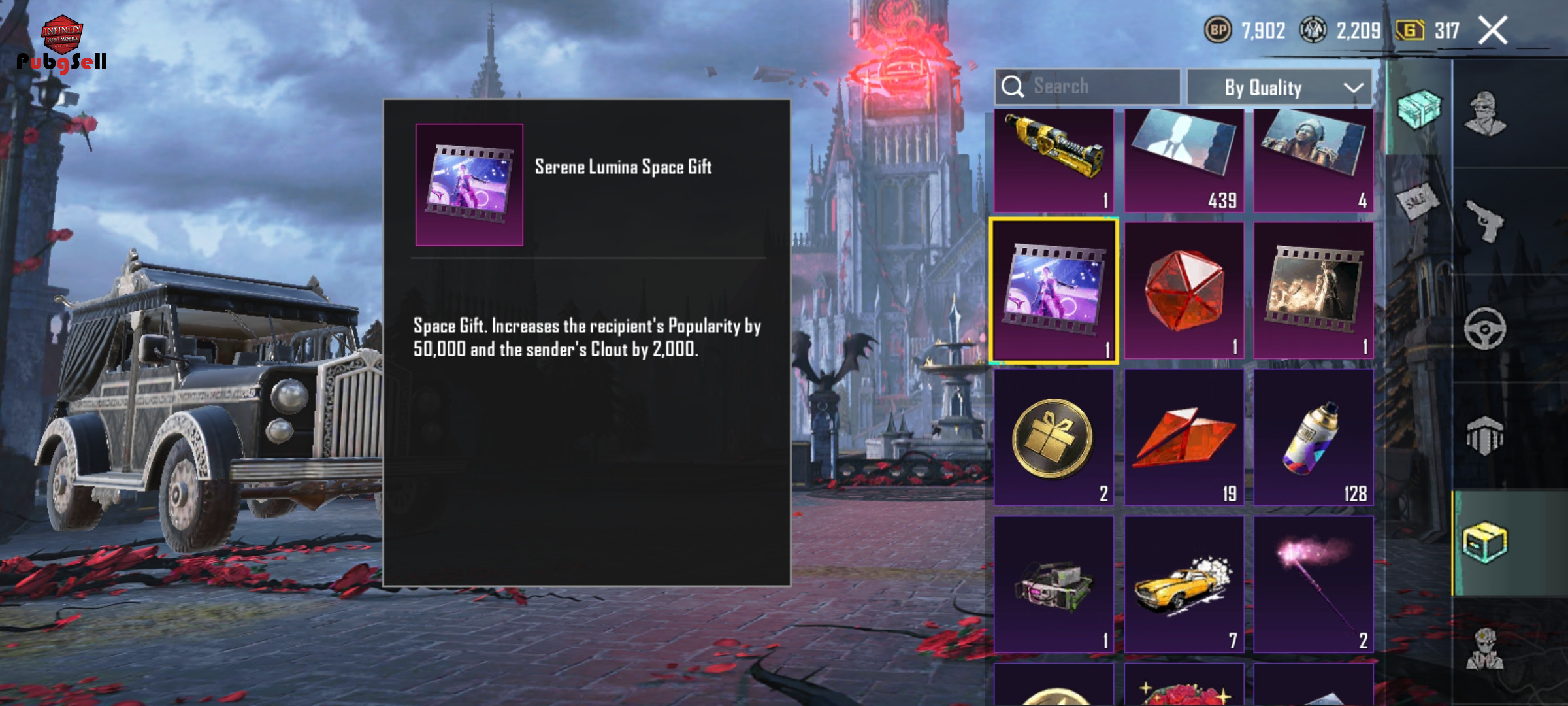Click the BP currency icon
This screenshot has height=706, width=1568.
coord(1218,30)
